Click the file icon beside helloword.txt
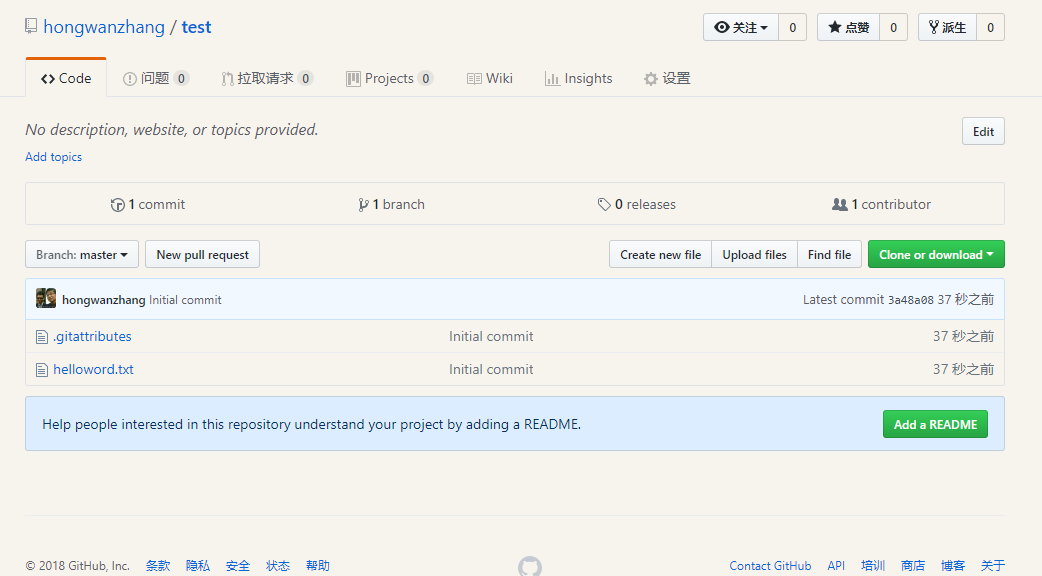 pyautogui.click(x=42, y=370)
